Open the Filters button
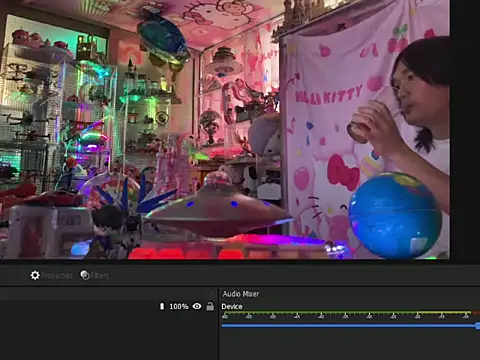 point(94,275)
